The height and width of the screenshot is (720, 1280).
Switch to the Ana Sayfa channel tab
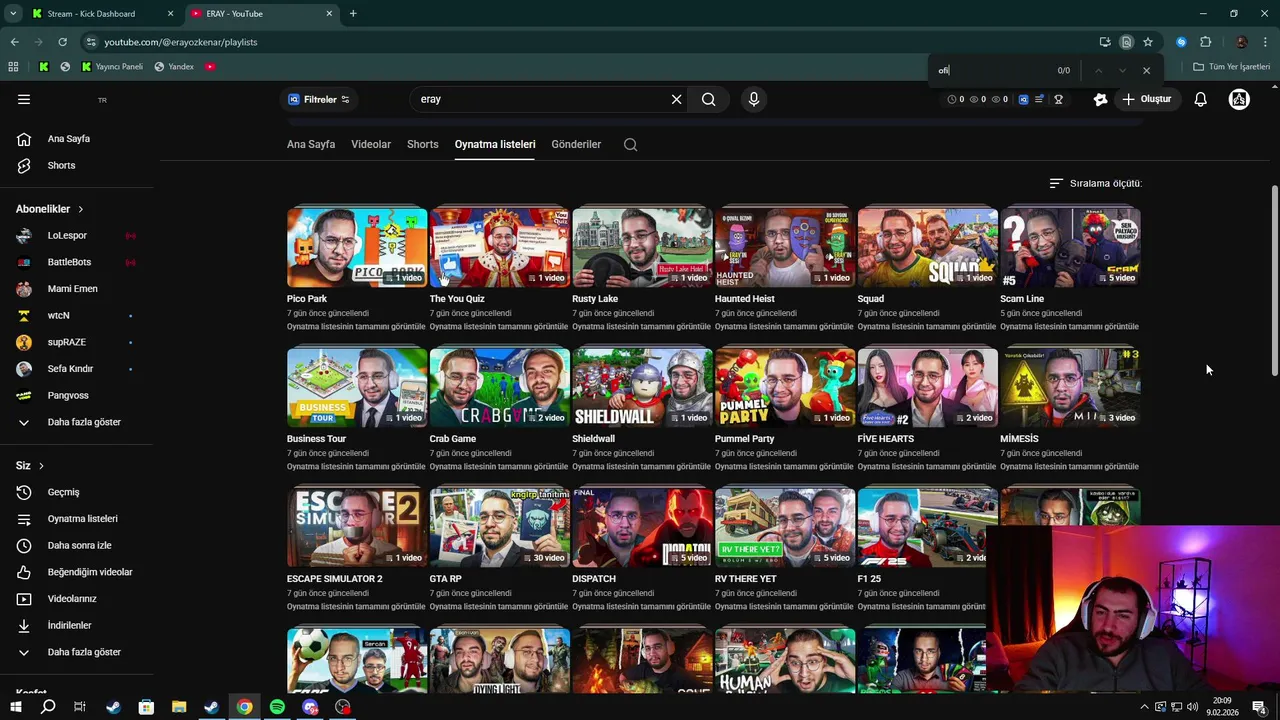coord(311,144)
